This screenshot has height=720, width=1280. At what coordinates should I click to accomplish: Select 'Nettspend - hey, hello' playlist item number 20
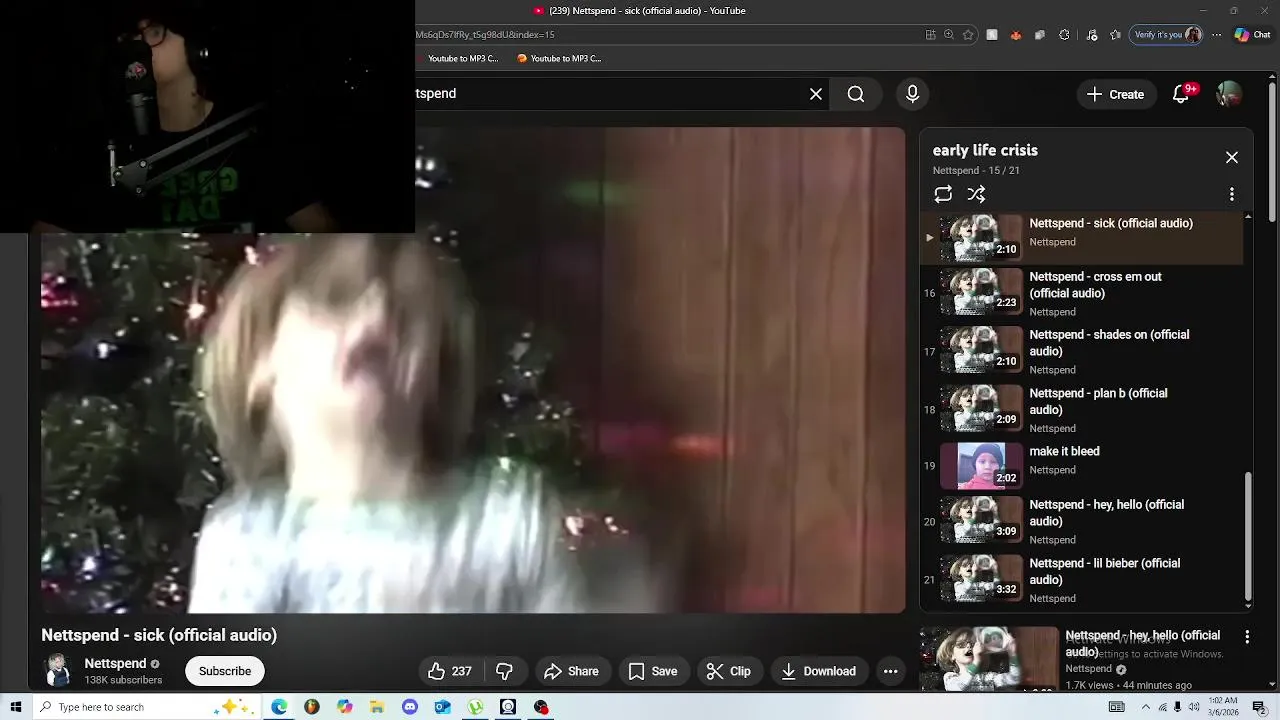[x=1081, y=521]
